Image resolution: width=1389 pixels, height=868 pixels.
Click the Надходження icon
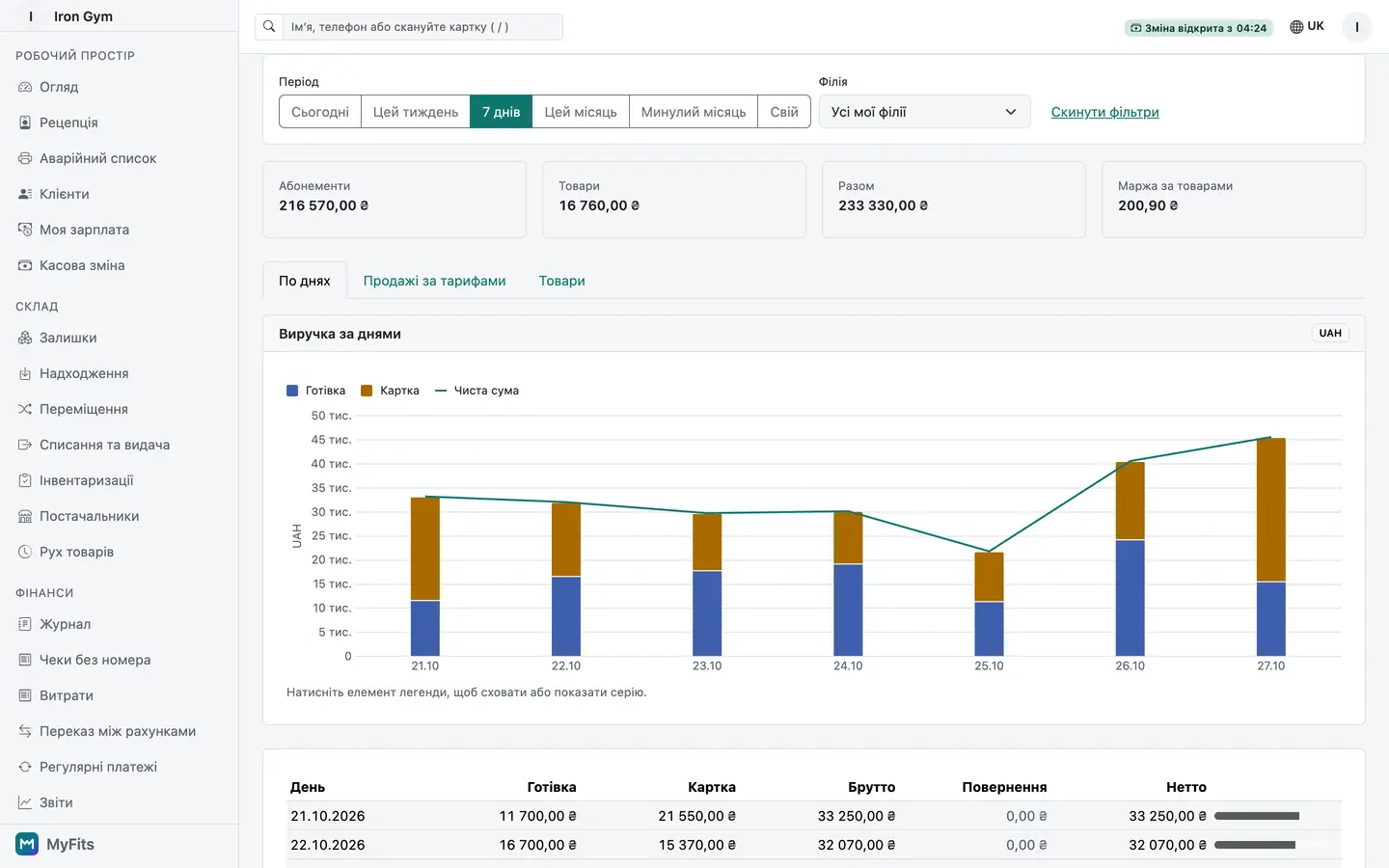[25, 373]
